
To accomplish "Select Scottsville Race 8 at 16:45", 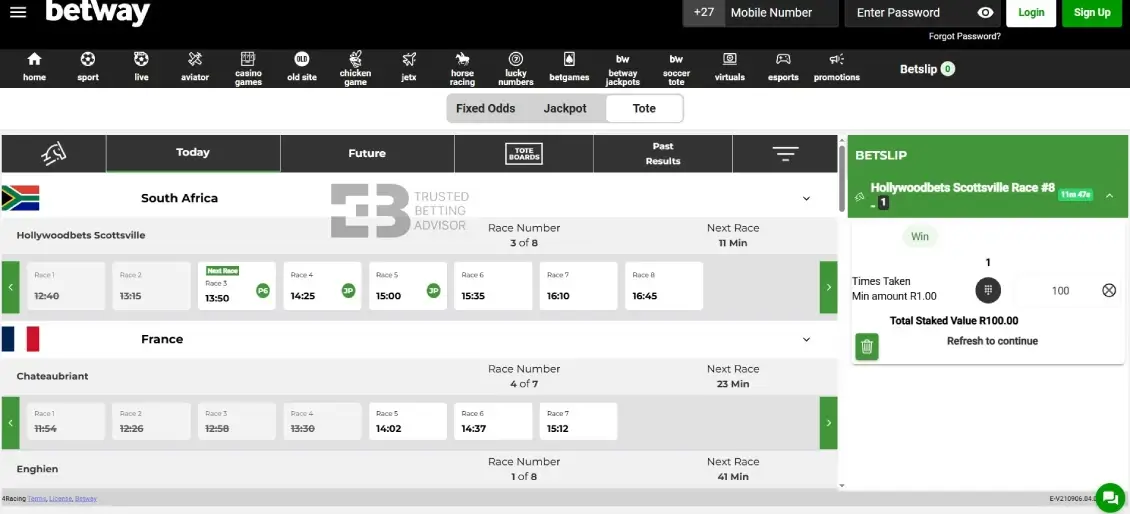I will click(664, 286).
